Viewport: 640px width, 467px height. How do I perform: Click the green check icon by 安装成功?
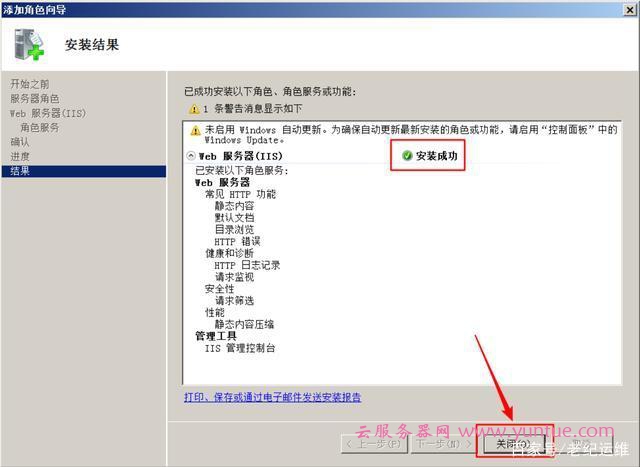[407, 156]
